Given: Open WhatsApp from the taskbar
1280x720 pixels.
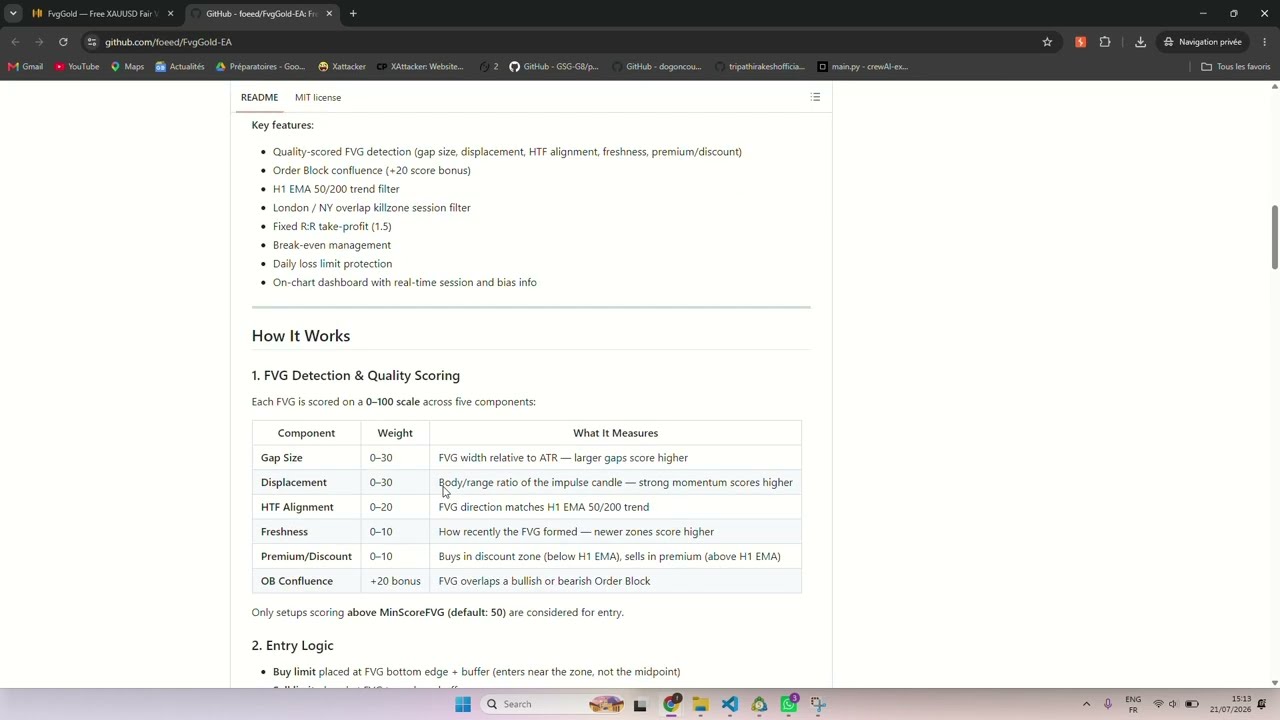Looking at the screenshot, I should pos(789,704).
